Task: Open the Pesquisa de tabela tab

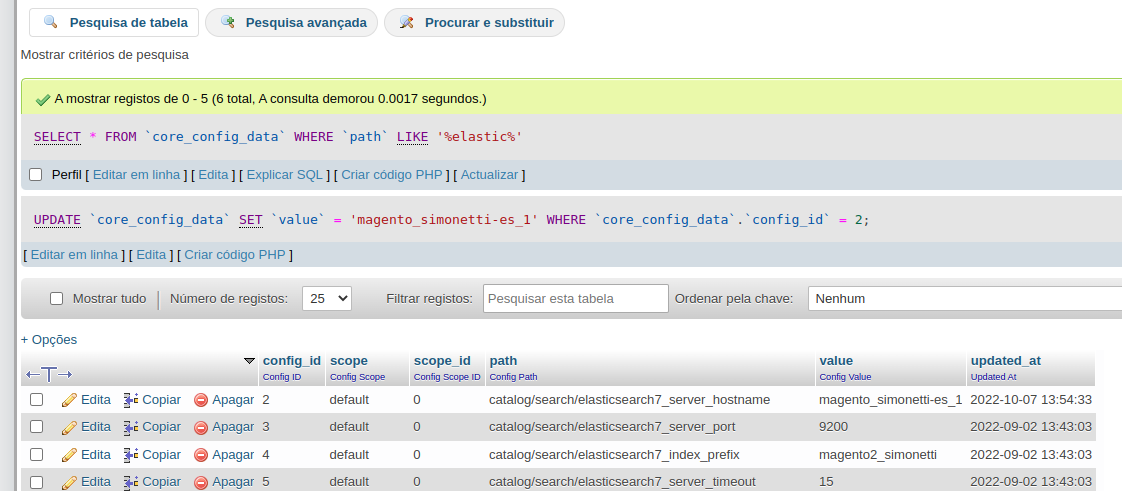Action: (114, 22)
